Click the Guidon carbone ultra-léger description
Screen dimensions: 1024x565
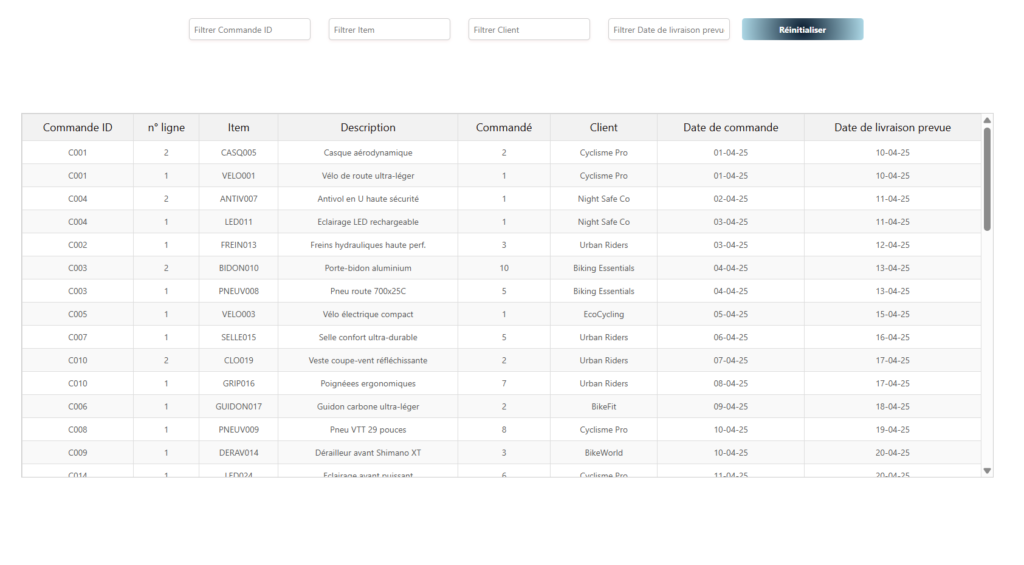(368, 407)
